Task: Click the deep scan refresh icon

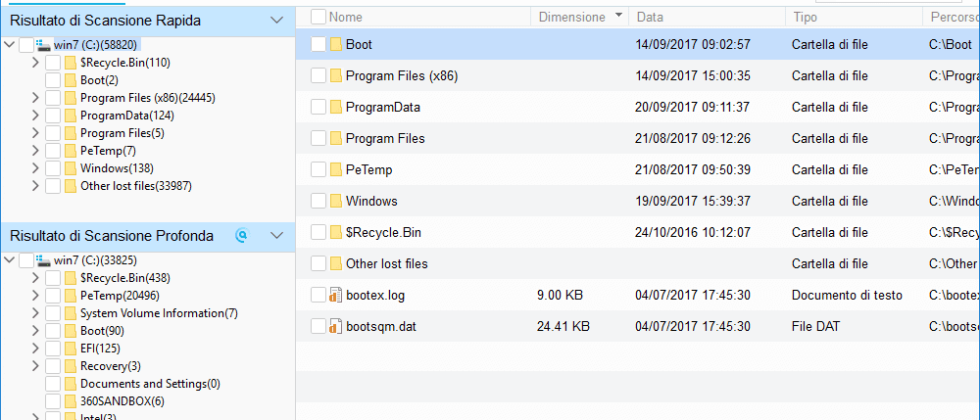Action: point(241,236)
